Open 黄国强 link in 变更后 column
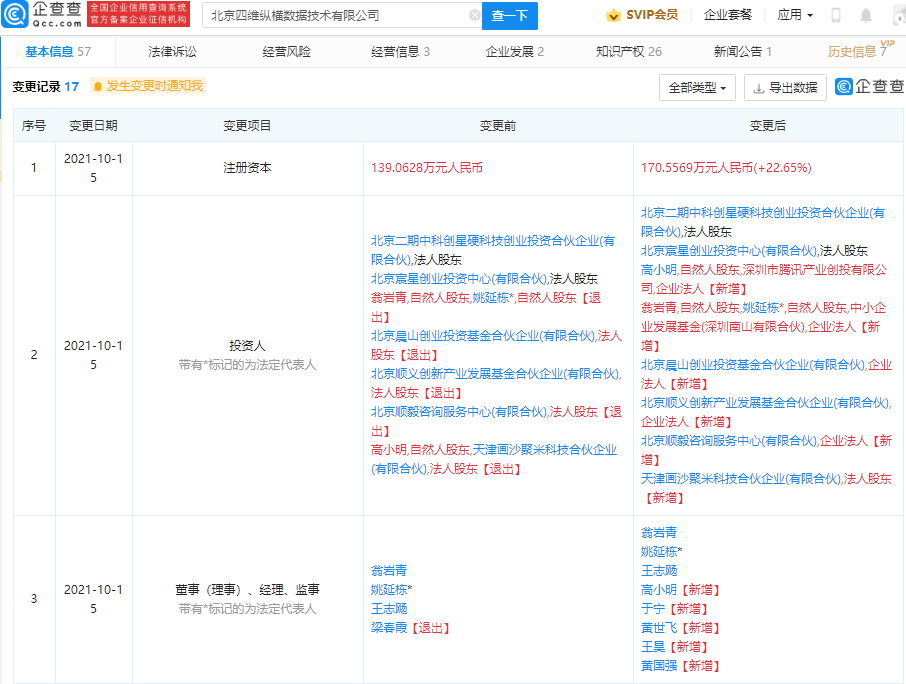Screen dimensions: 906x684 pos(659,666)
